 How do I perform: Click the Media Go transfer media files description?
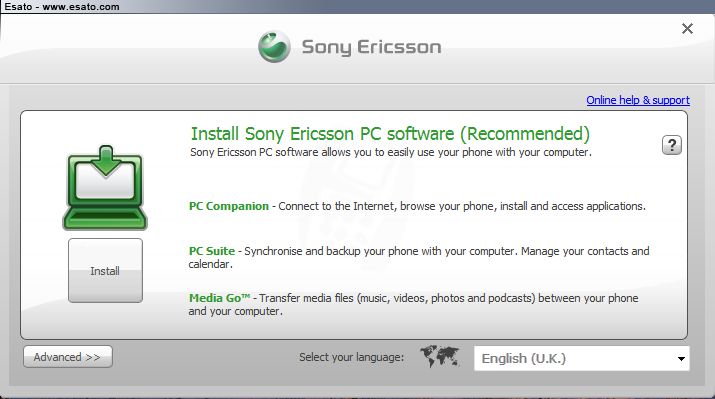point(414,305)
